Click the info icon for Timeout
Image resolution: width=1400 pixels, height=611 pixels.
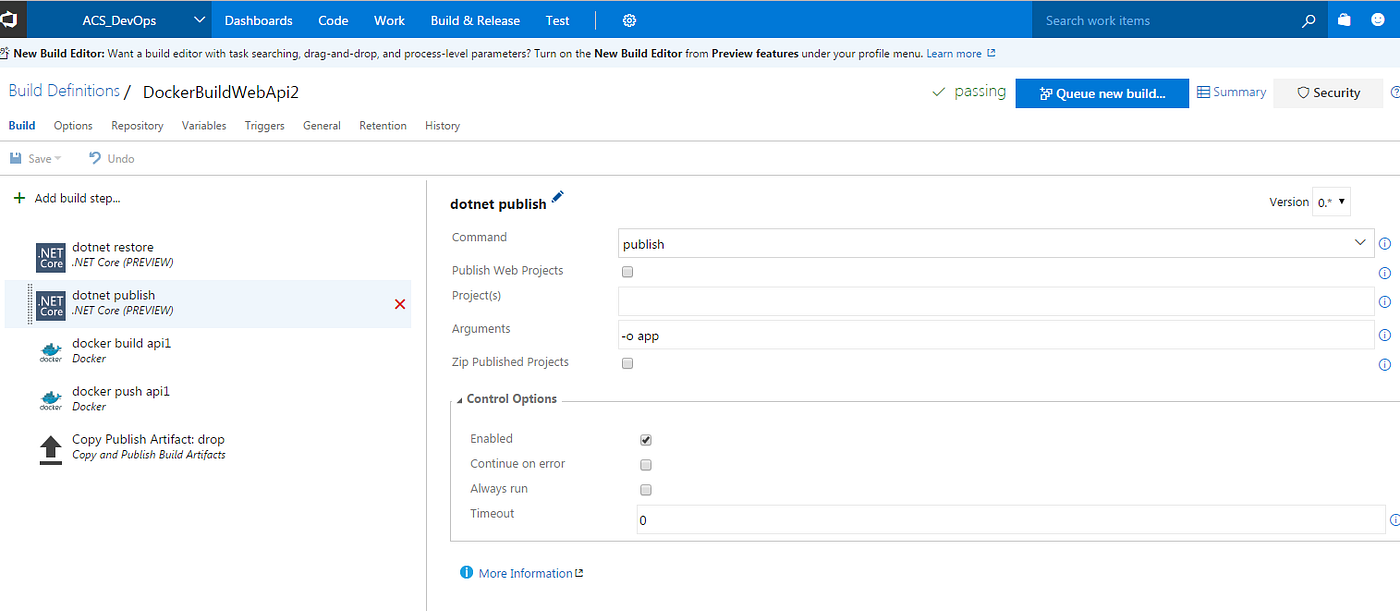1395,520
